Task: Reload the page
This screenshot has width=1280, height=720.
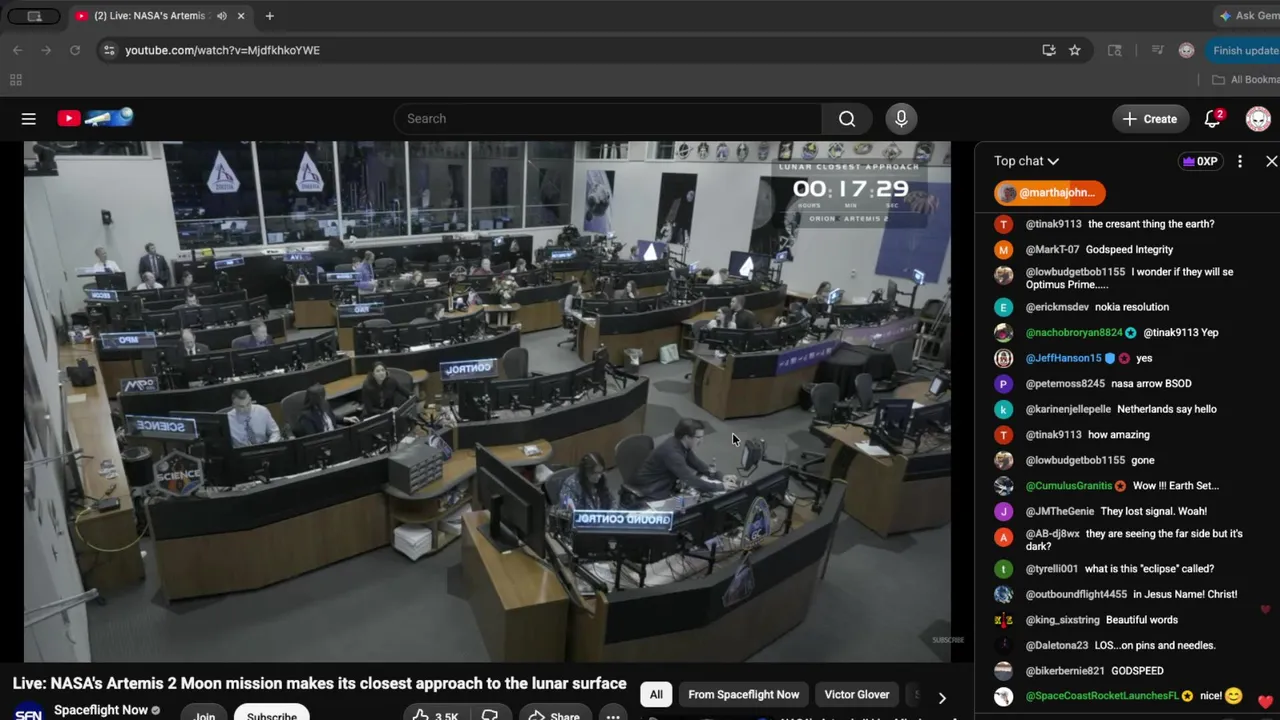Action: [75, 50]
